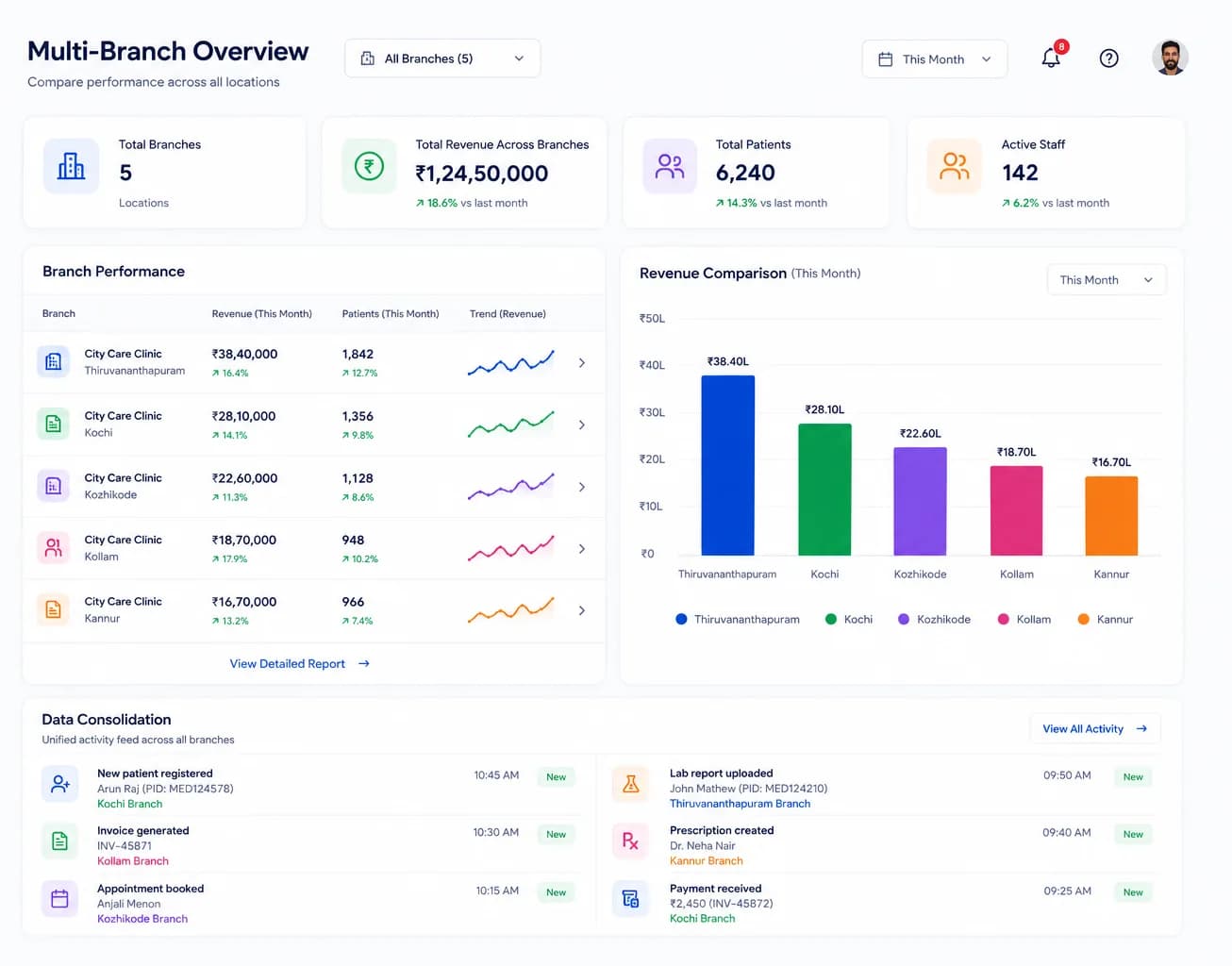Click the purple ₹22.60L revenue bar

[x=920, y=501]
